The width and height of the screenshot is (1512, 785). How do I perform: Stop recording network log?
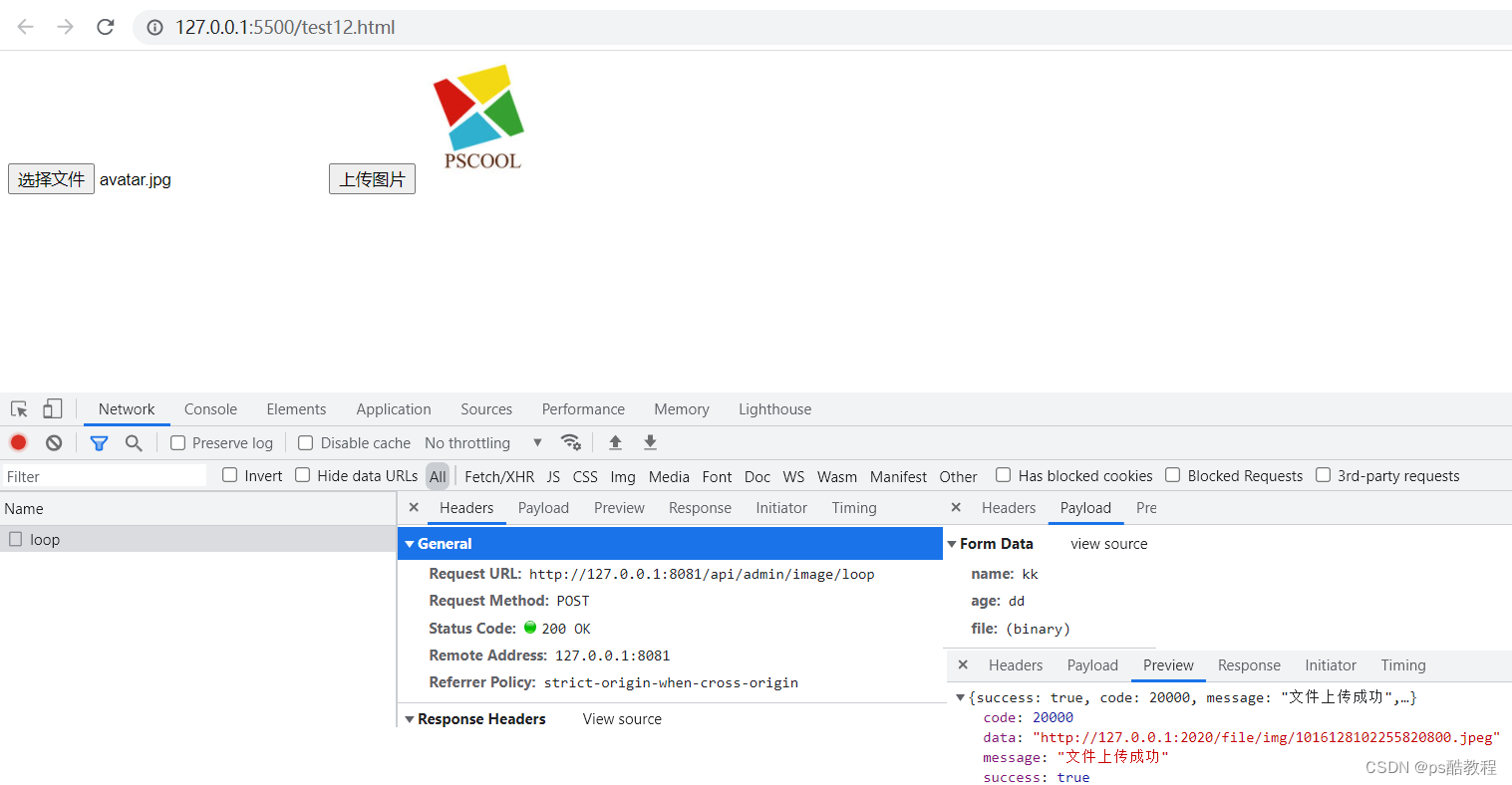(x=18, y=443)
